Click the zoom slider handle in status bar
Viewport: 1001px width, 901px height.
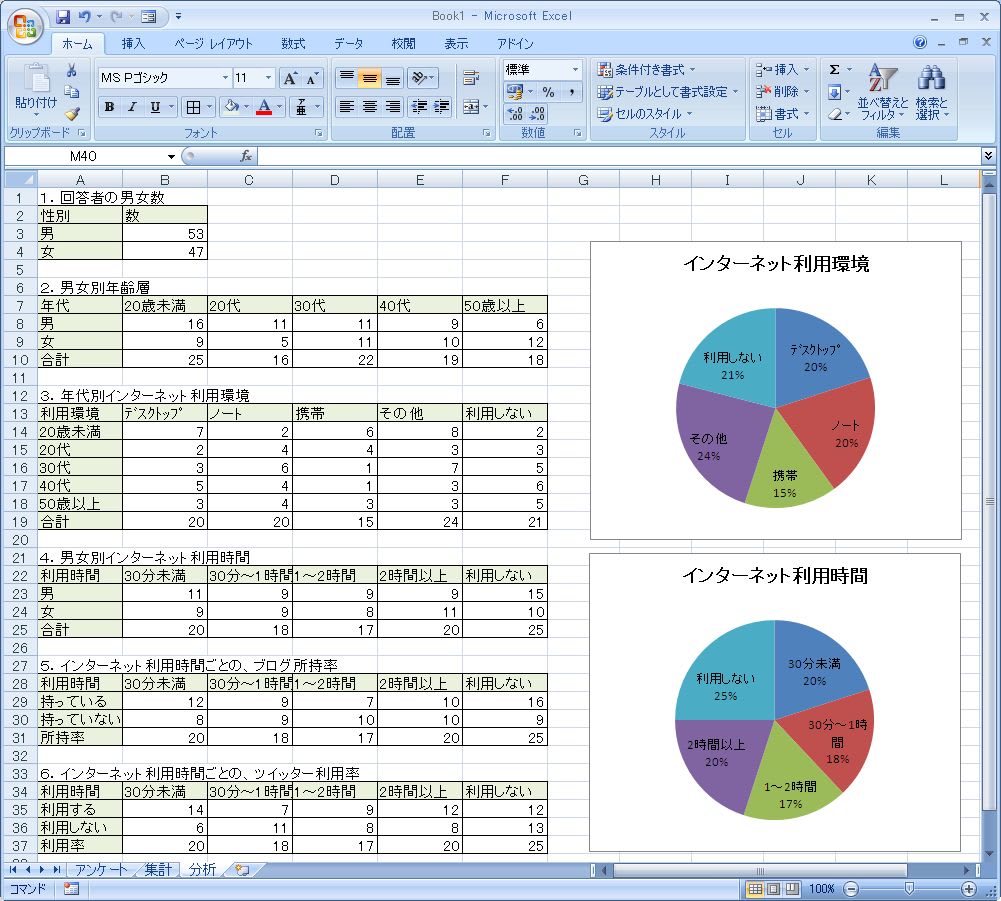click(908, 888)
